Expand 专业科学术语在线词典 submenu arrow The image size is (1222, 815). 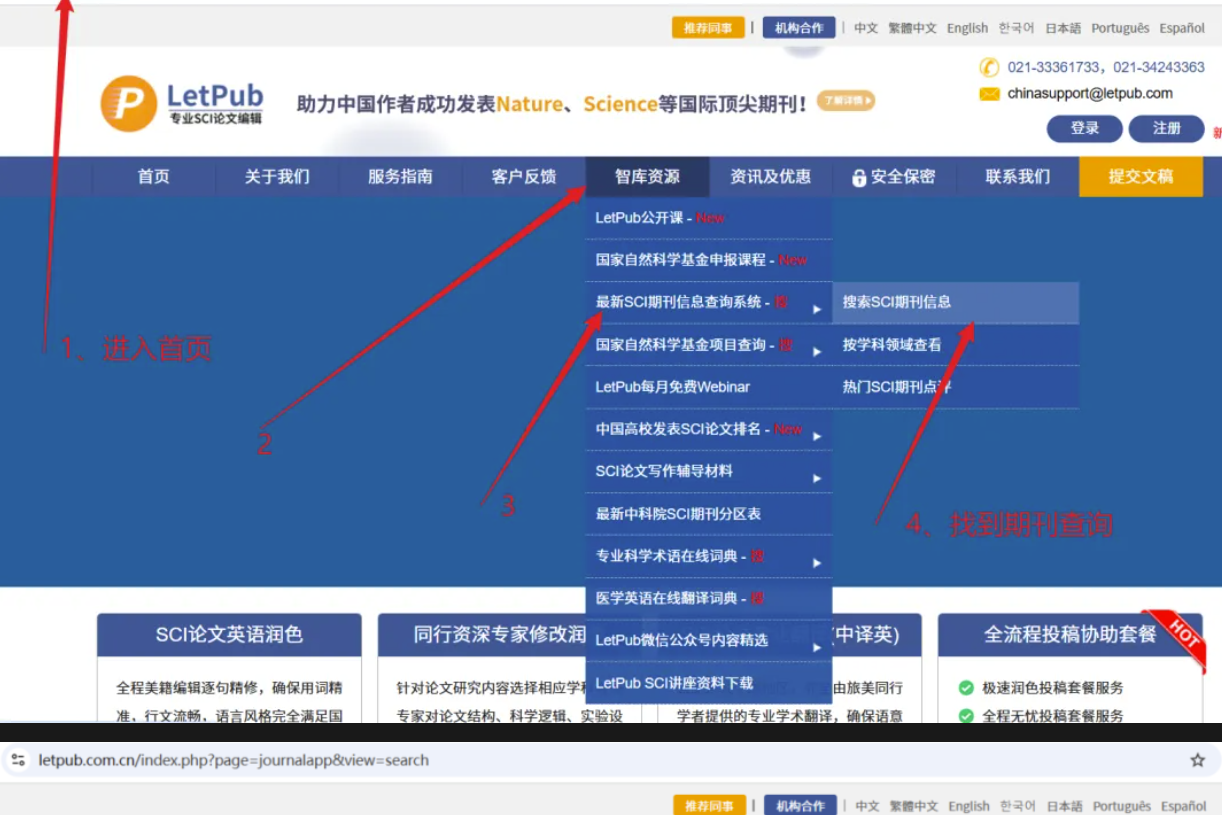[x=817, y=563]
